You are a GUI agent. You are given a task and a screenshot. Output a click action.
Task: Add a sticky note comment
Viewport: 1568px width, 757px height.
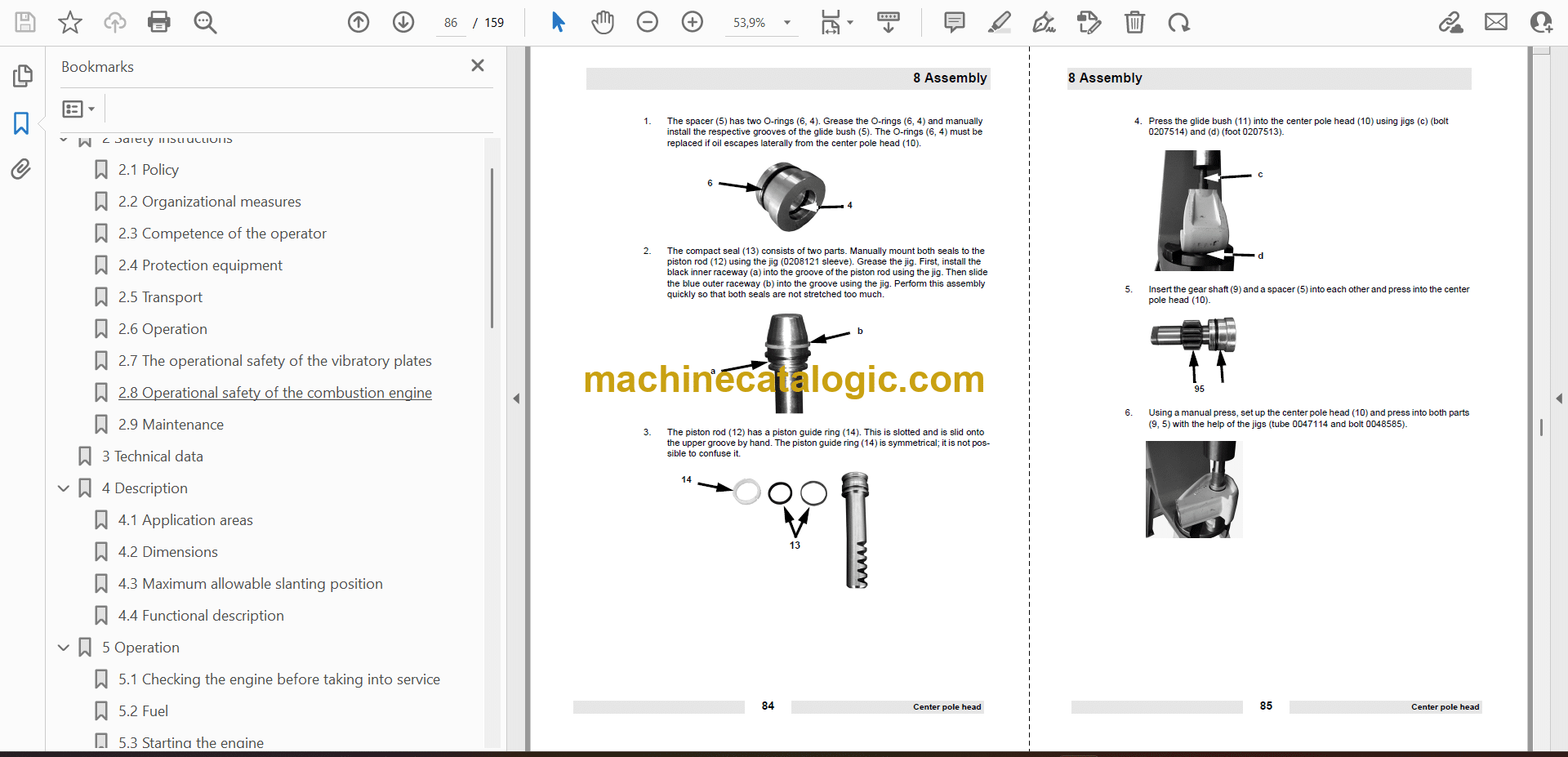pyautogui.click(x=954, y=22)
